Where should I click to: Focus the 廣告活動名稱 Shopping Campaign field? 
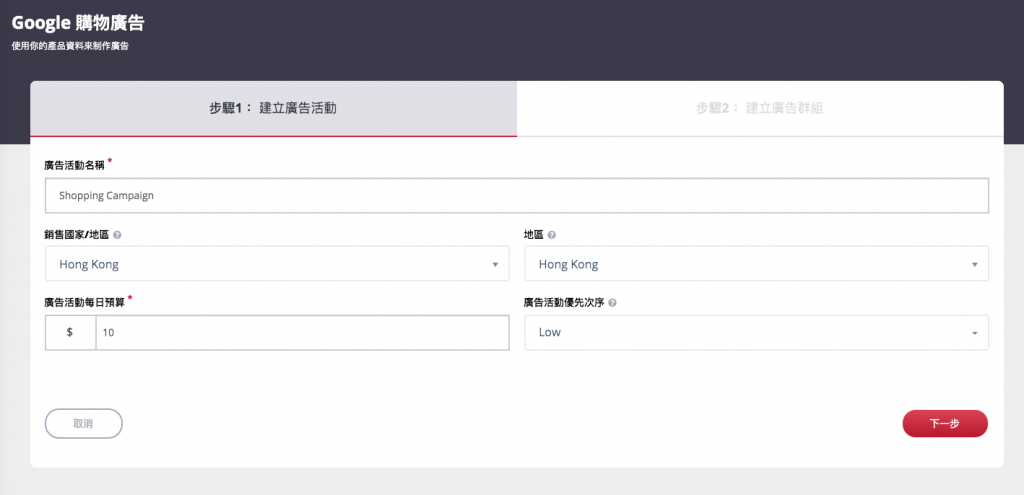[517, 195]
